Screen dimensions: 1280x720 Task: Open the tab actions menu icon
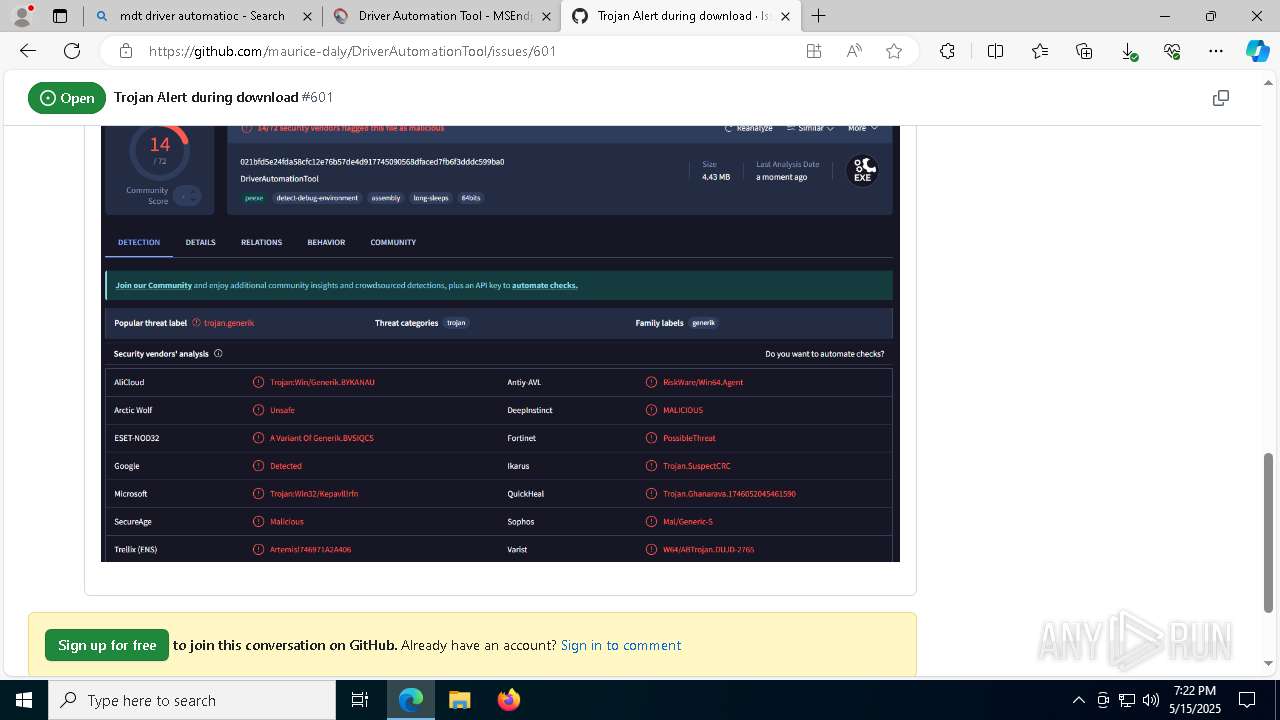60,16
